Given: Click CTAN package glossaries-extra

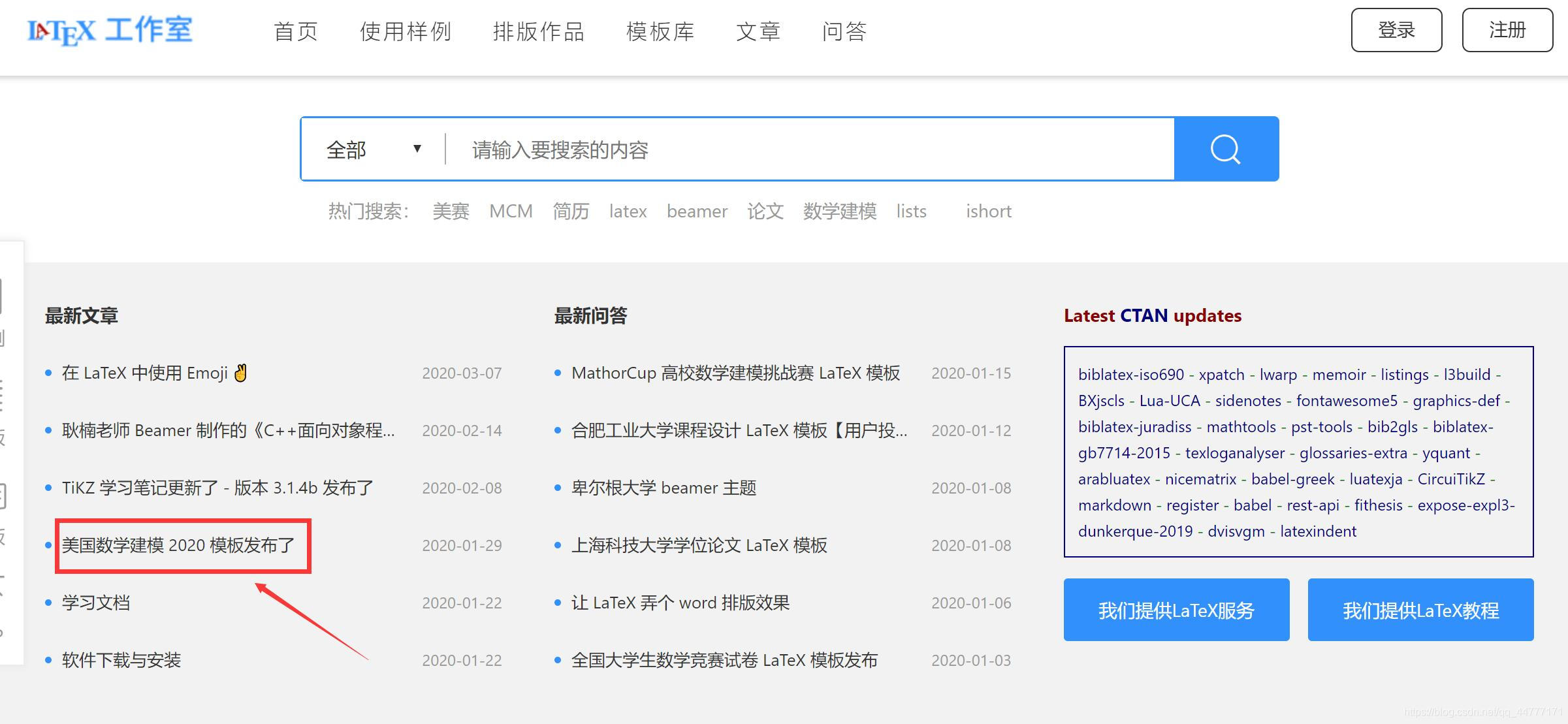Looking at the screenshot, I should pos(1353,453).
